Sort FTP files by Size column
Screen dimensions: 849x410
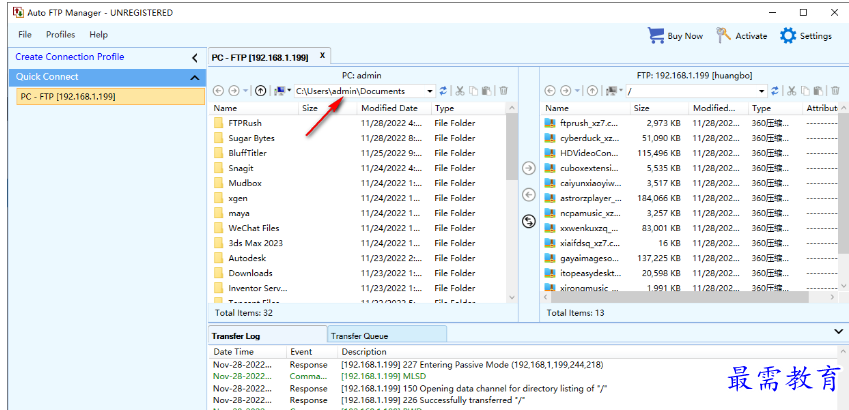(659, 108)
